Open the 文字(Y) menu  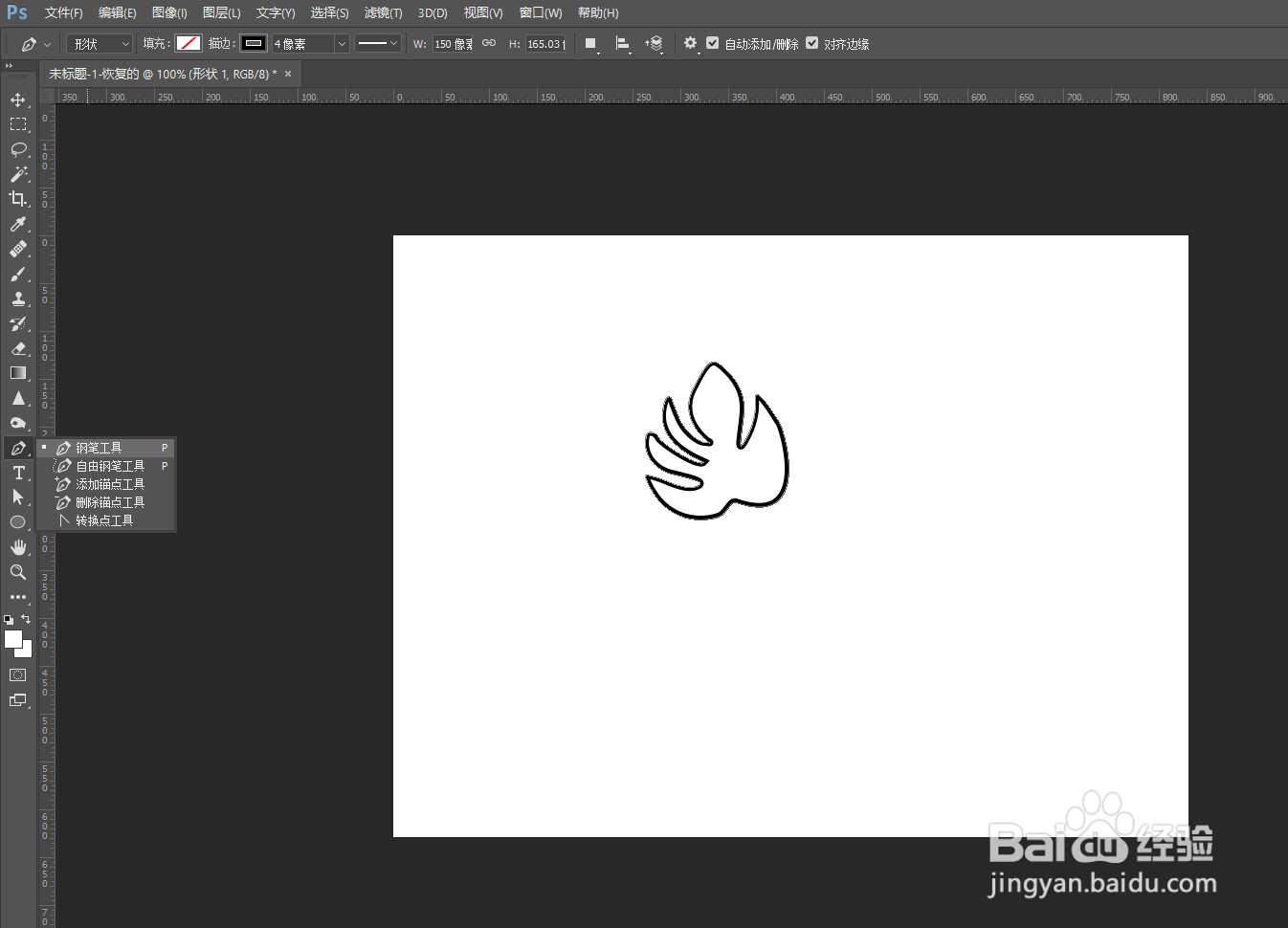[276, 12]
